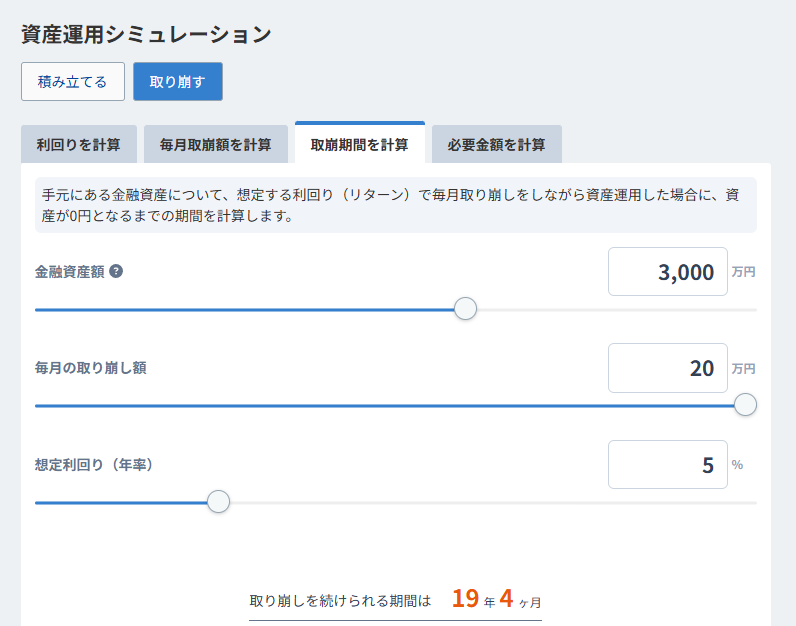
Task: Click the 想定利回り slider handle
Action: point(218,501)
